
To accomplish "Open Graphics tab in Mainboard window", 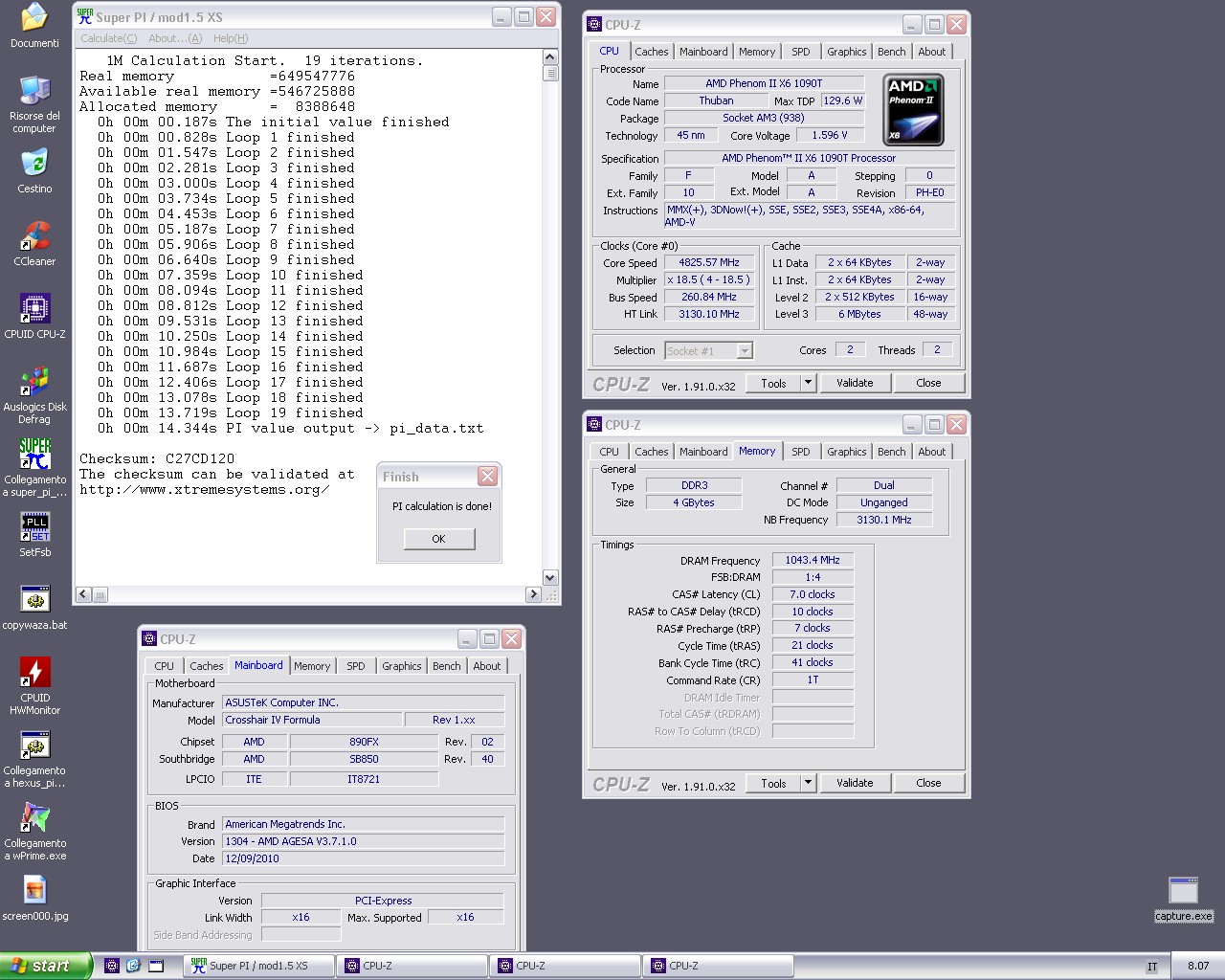I will pos(402,666).
